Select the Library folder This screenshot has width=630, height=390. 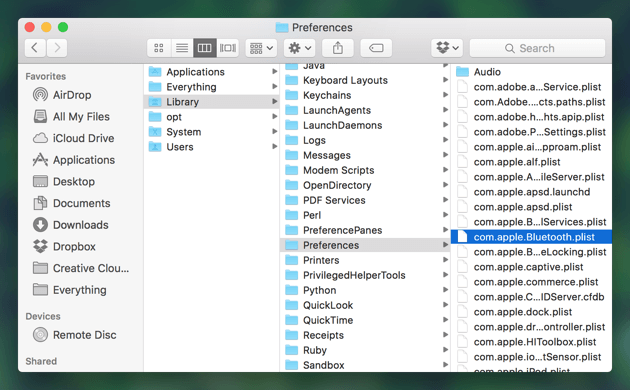click(211, 102)
